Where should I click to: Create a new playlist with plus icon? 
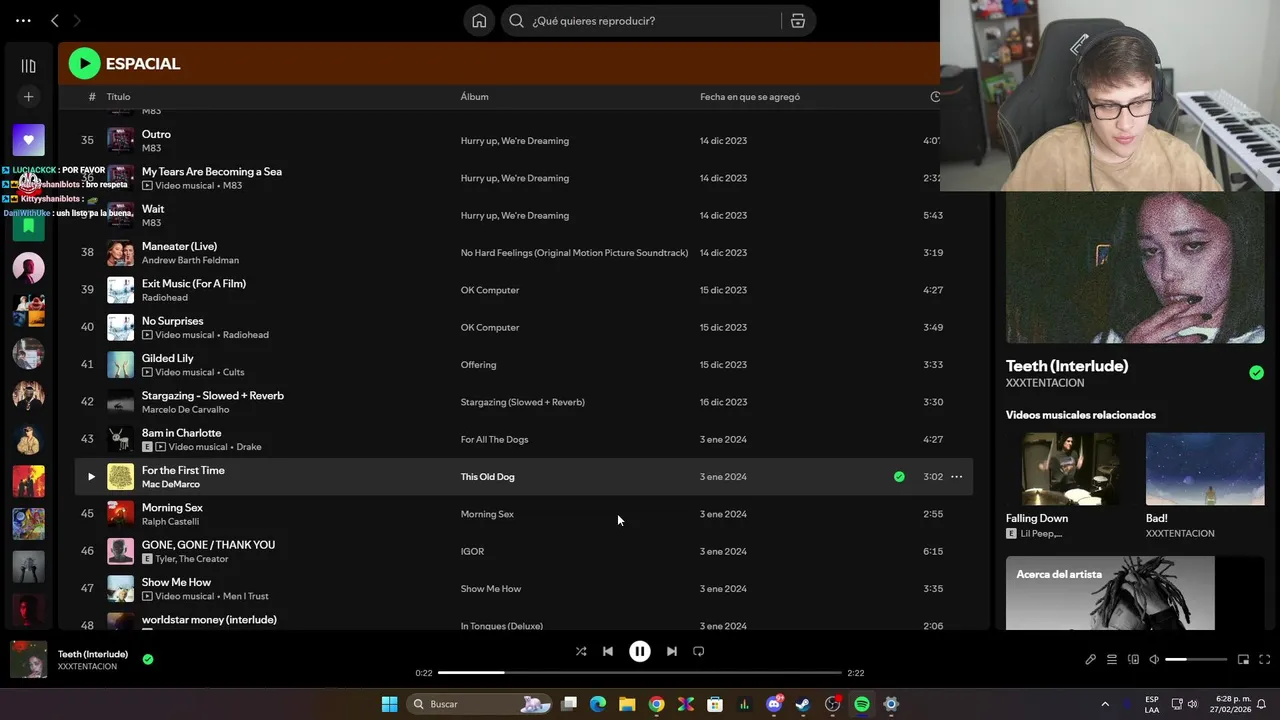click(x=28, y=97)
